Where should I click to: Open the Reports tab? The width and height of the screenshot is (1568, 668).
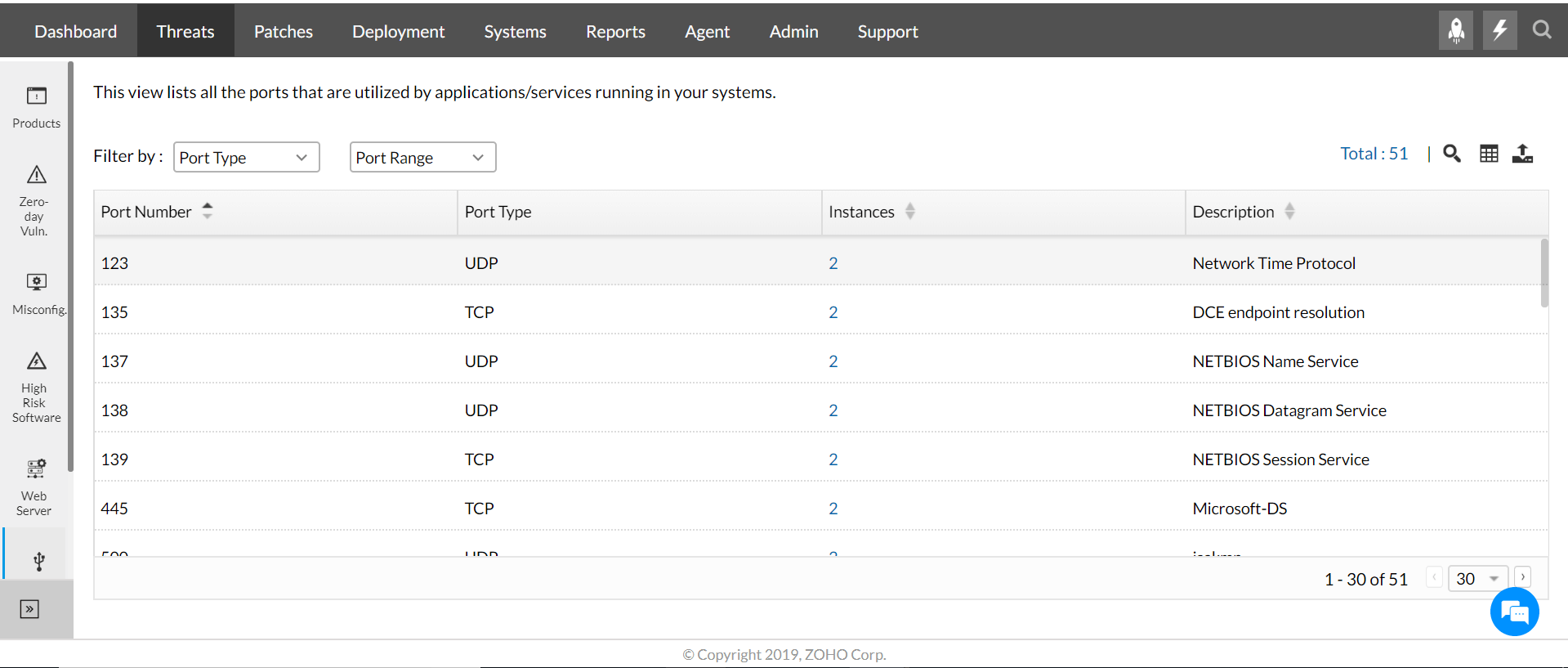pos(615,31)
